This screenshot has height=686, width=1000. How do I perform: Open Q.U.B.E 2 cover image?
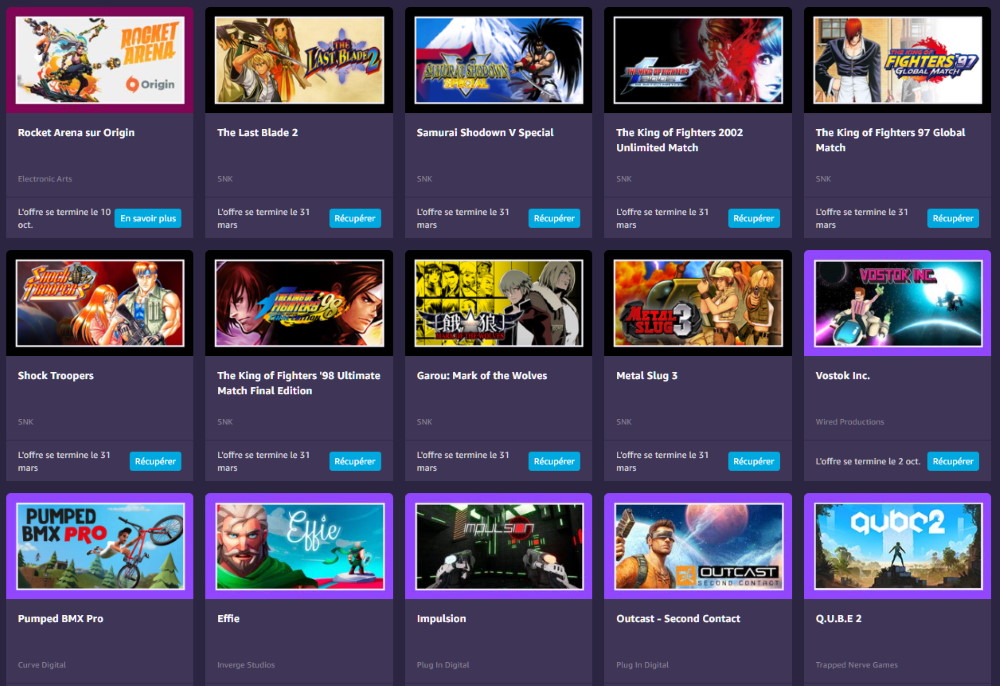click(897, 546)
